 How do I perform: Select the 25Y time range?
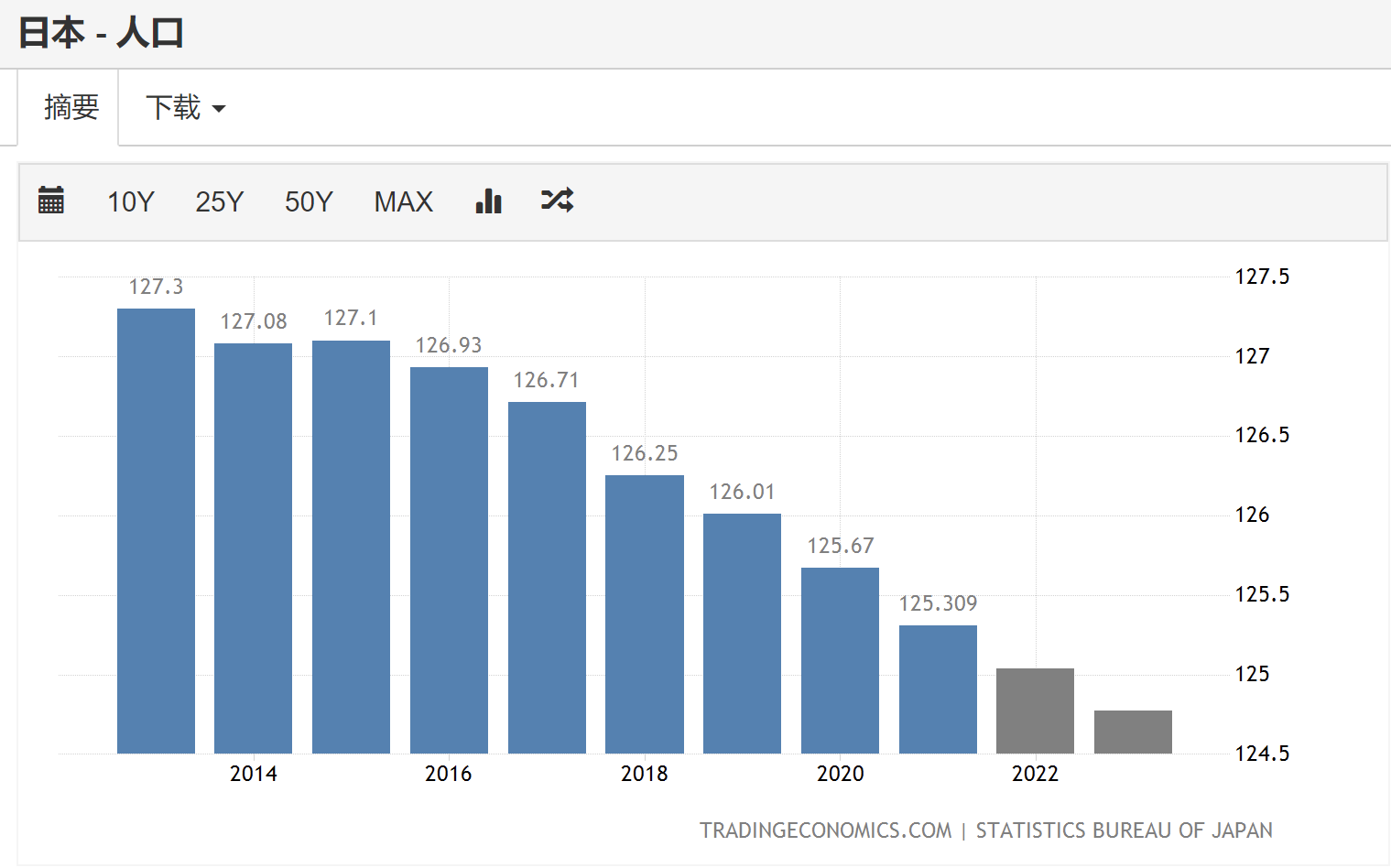pyautogui.click(x=220, y=201)
